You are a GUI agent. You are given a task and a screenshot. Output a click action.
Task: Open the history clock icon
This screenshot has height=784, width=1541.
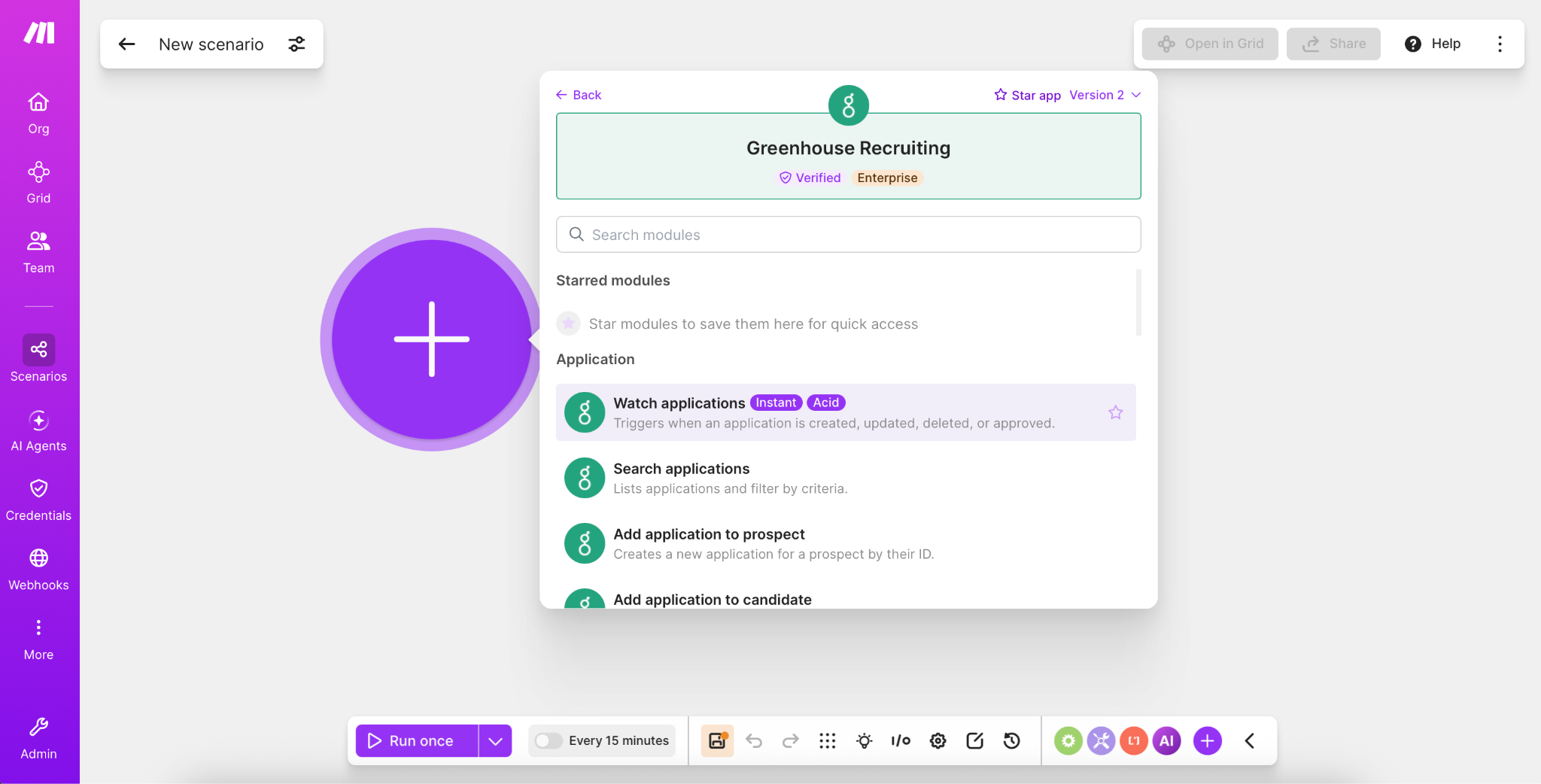click(x=1012, y=741)
